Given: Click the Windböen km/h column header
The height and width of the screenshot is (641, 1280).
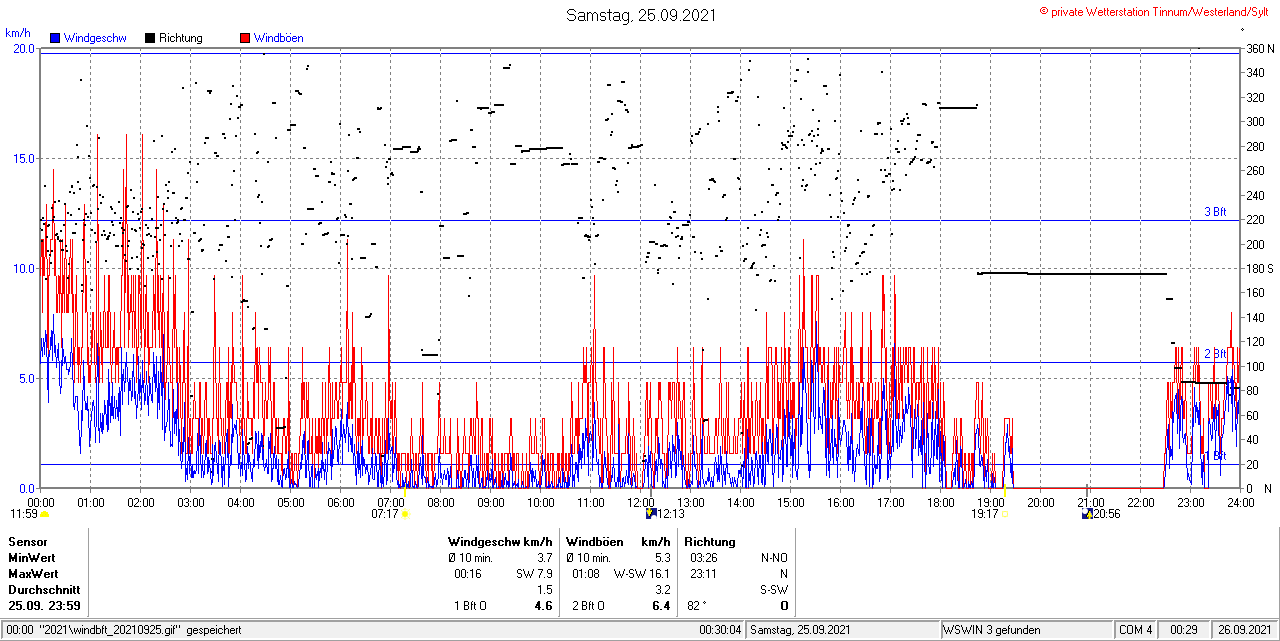Looking at the screenshot, I should click(x=618, y=542).
